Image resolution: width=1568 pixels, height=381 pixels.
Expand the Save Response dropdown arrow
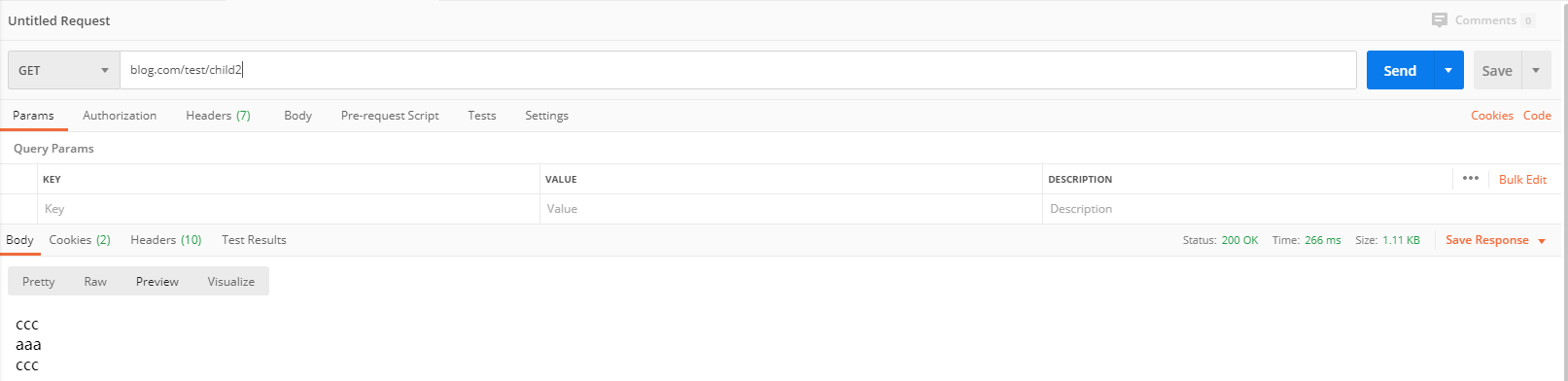1542,241
